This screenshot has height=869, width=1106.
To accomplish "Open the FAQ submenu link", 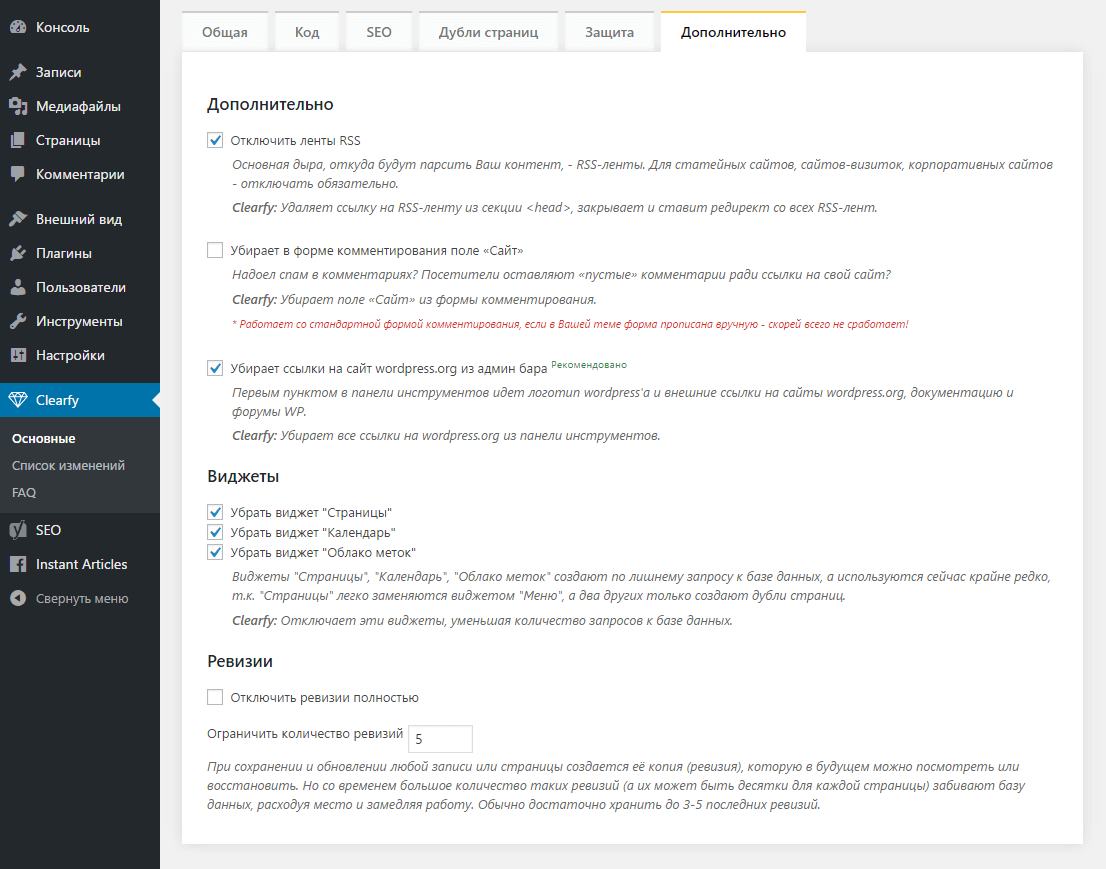I will click(24, 492).
